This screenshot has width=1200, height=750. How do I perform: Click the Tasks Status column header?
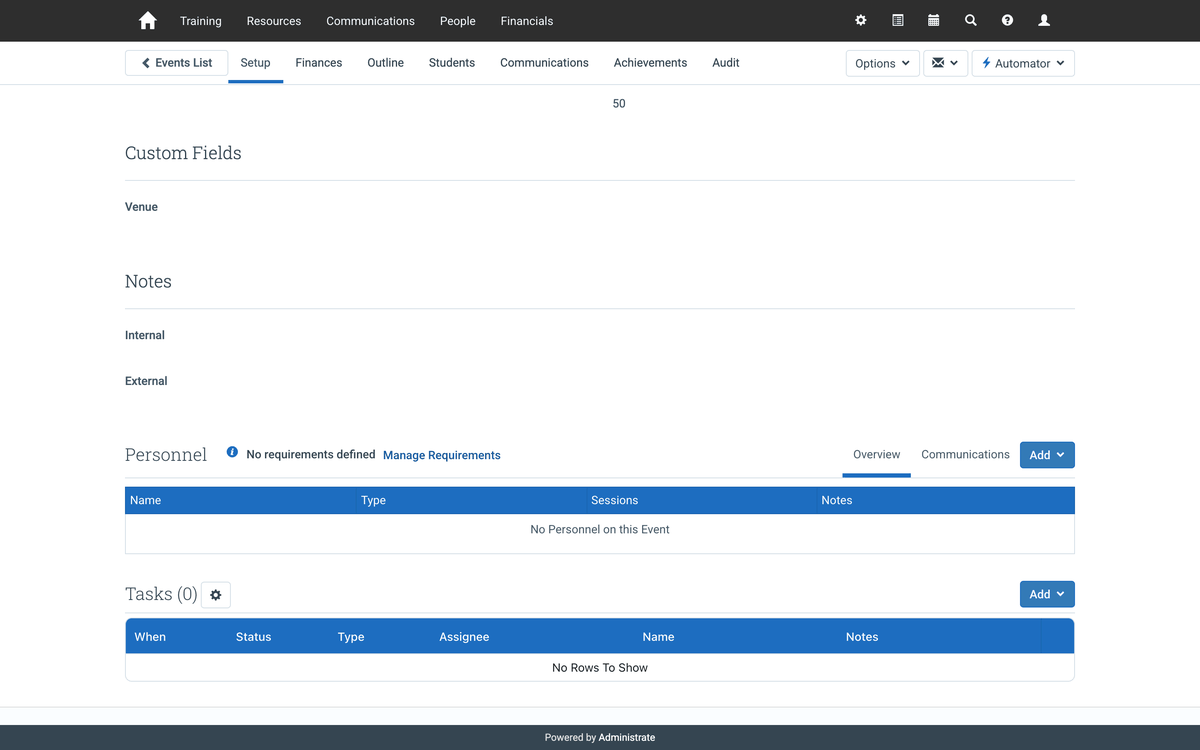[x=253, y=637]
